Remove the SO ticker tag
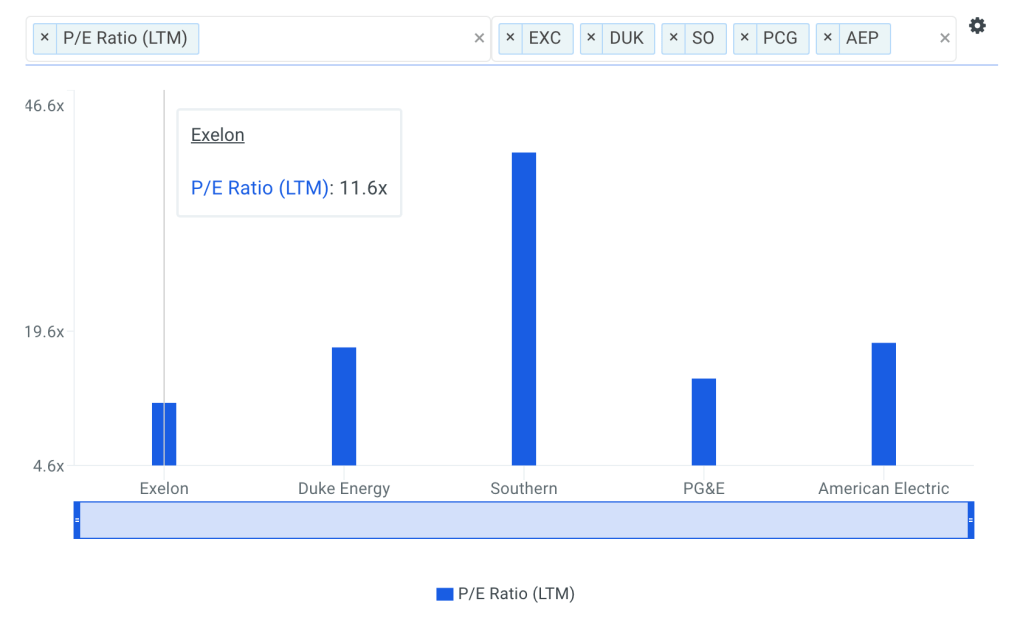Screen dimensions: 1020x621 [x=674, y=38]
